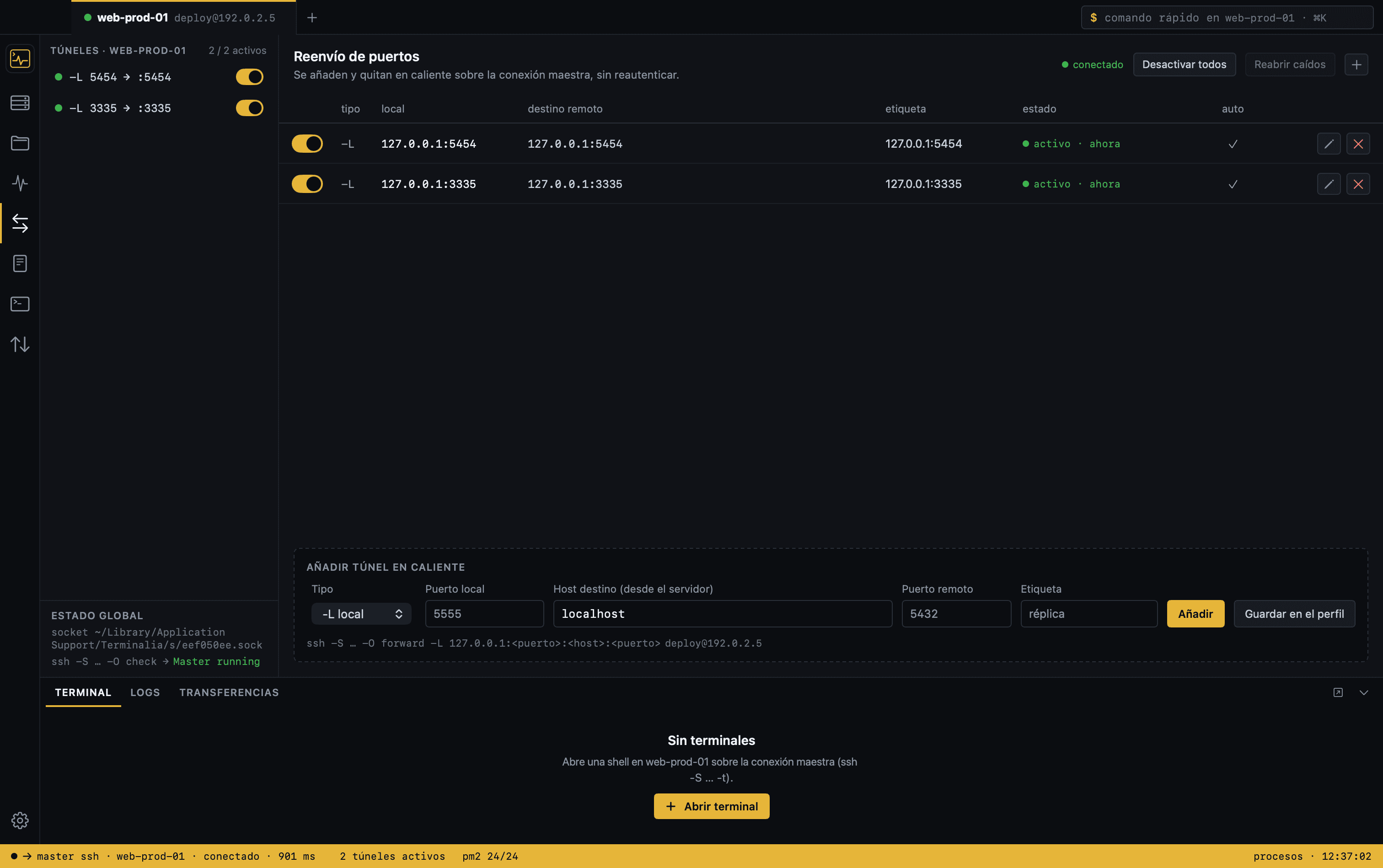
Task: Click Desactivar todos button
Action: (x=1185, y=64)
